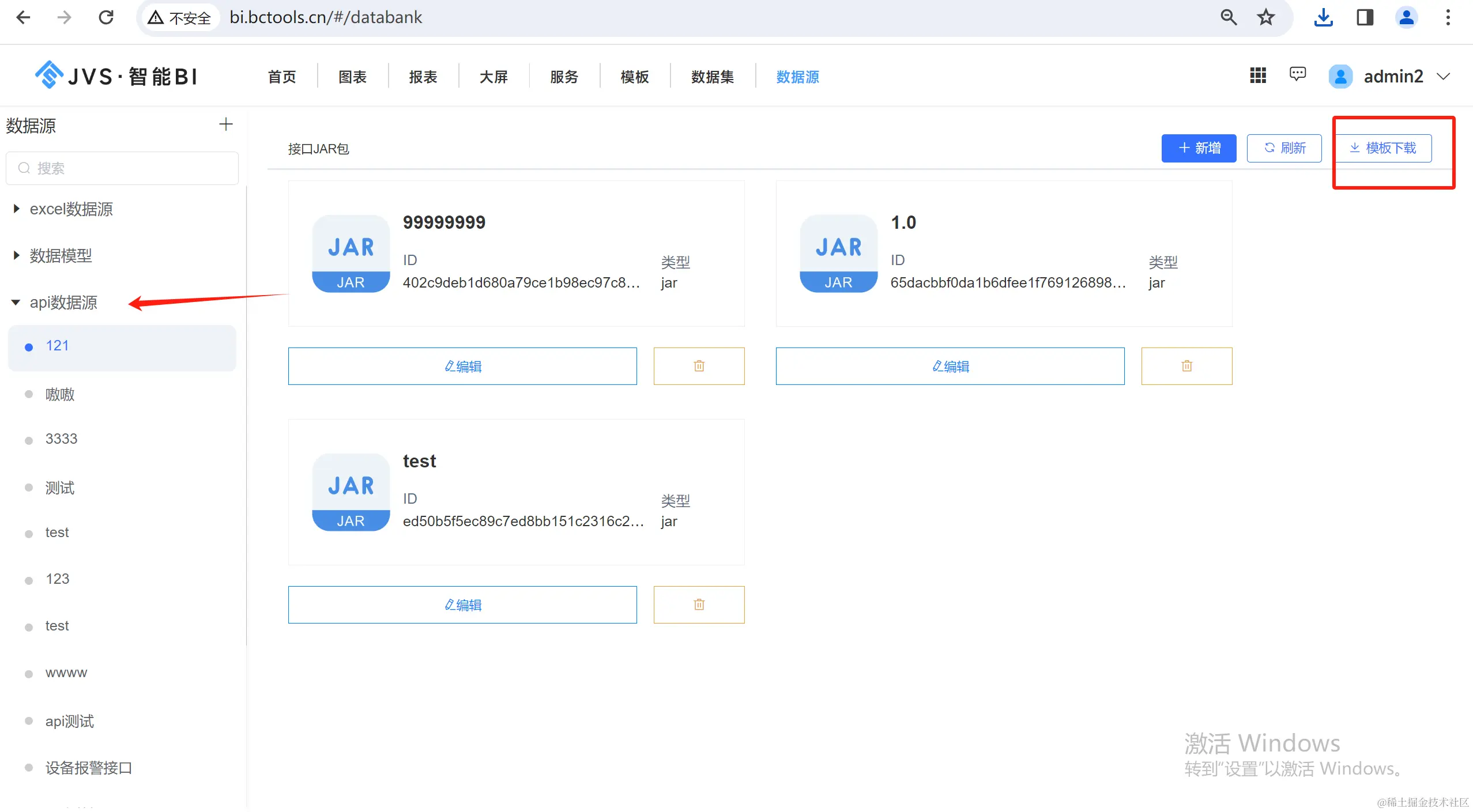Expand the excel数据源 tree node

pyautogui.click(x=17, y=209)
